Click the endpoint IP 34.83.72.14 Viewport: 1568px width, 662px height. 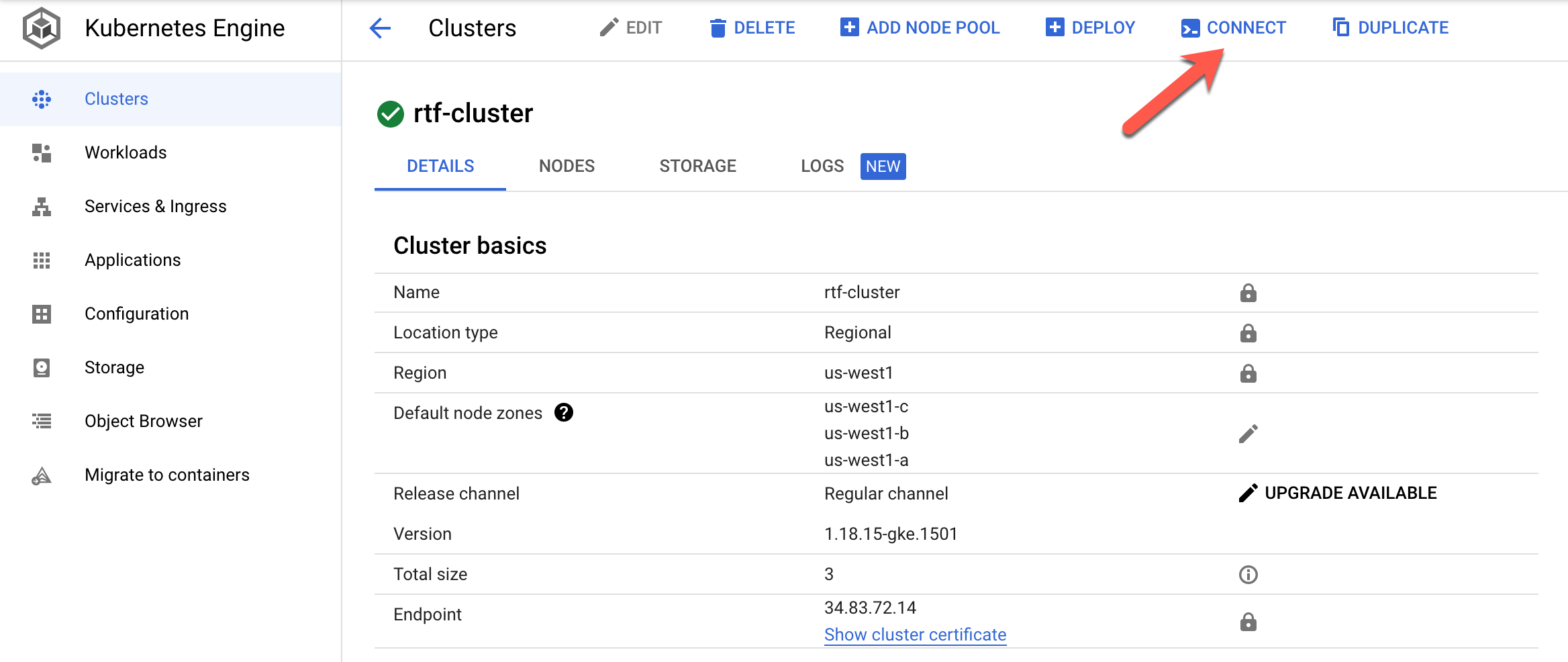(870, 608)
